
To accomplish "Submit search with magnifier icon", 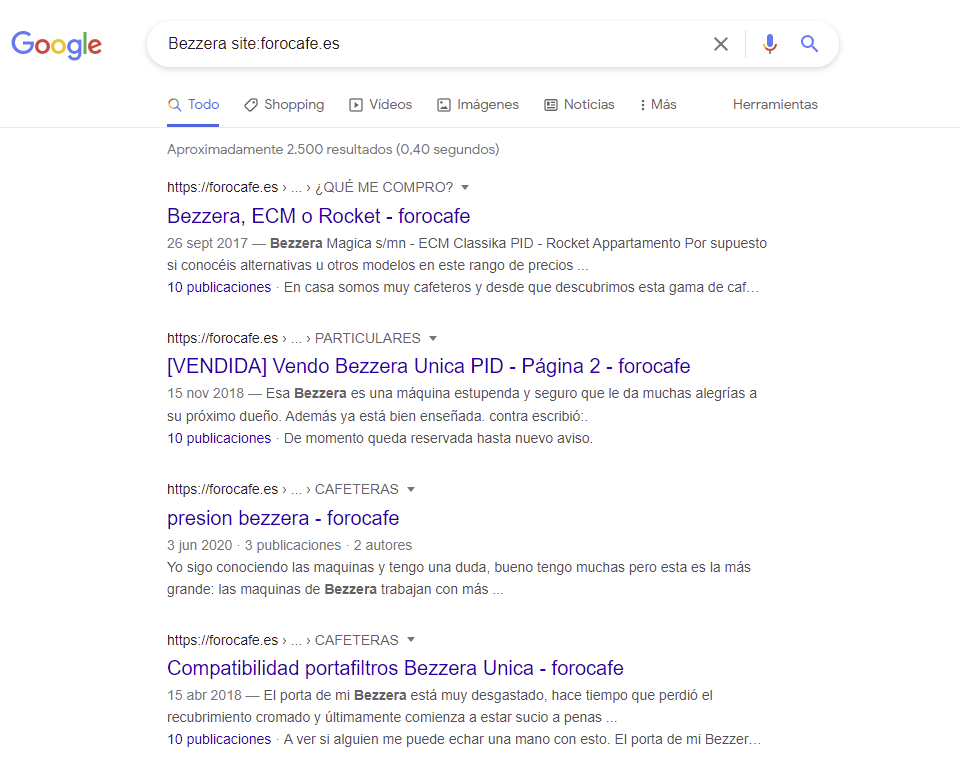I will pyautogui.click(x=809, y=44).
